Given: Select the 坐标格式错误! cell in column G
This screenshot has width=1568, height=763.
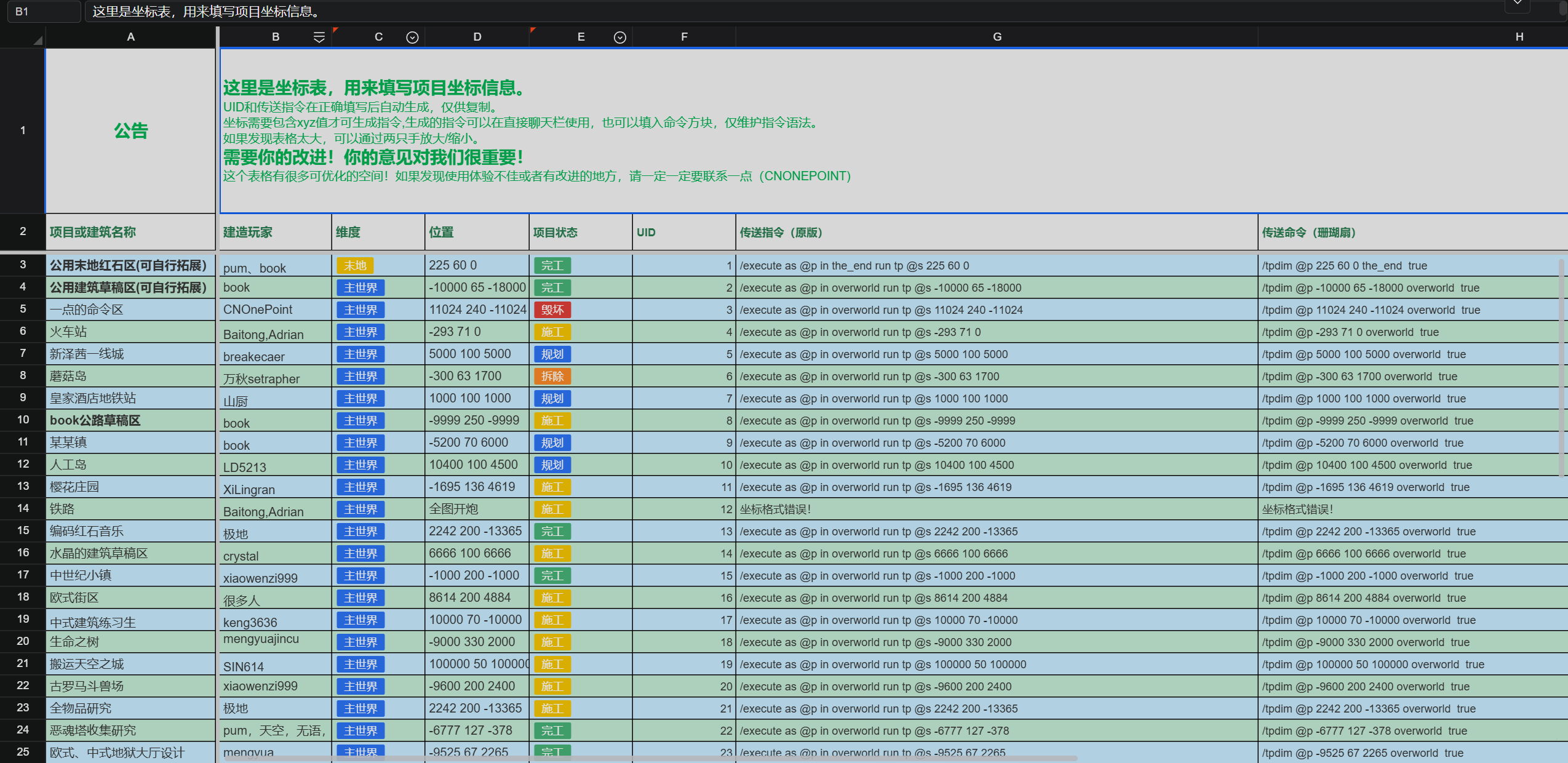Looking at the screenshot, I should (997, 509).
